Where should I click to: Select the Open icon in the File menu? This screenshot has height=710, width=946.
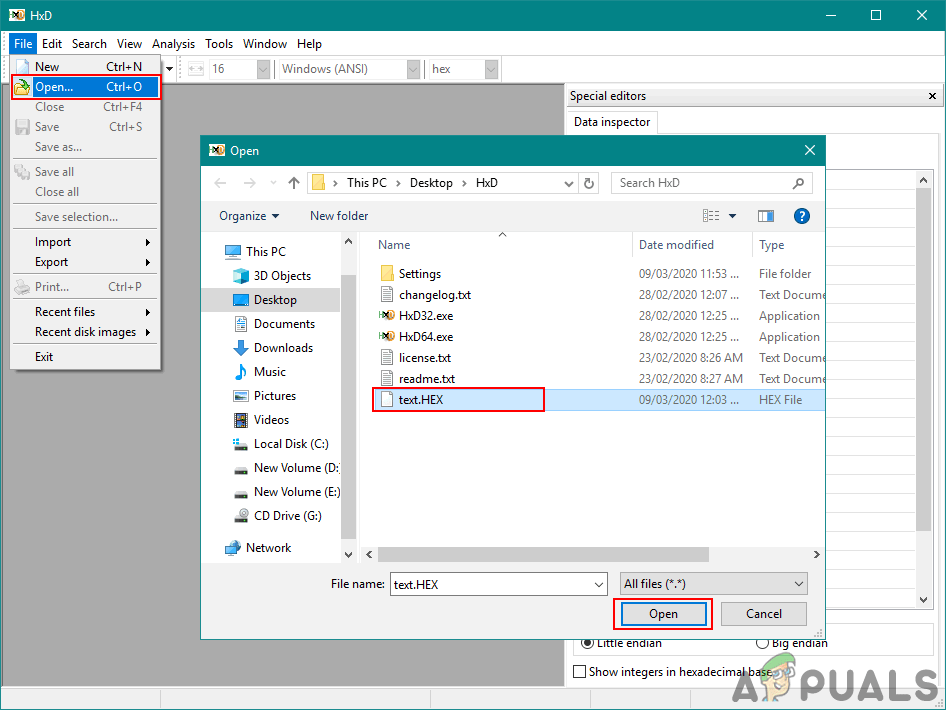[x=21, y=86]
